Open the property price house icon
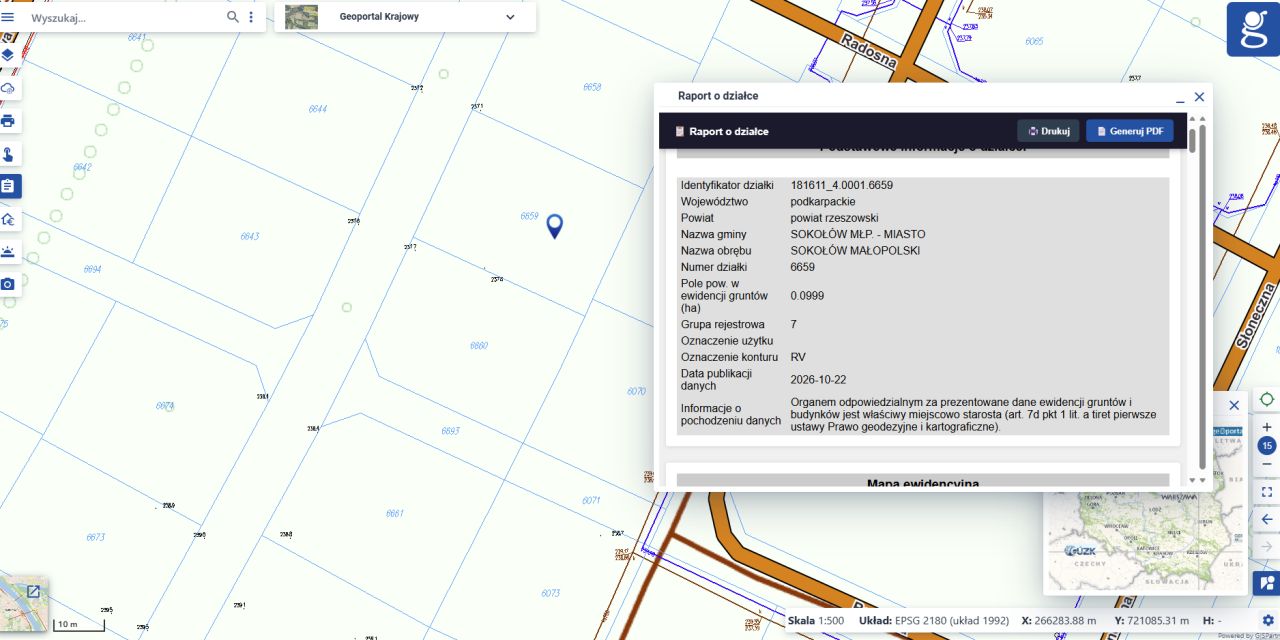Viewport: 1280px width, 640px height. click(x=8, y=219)
